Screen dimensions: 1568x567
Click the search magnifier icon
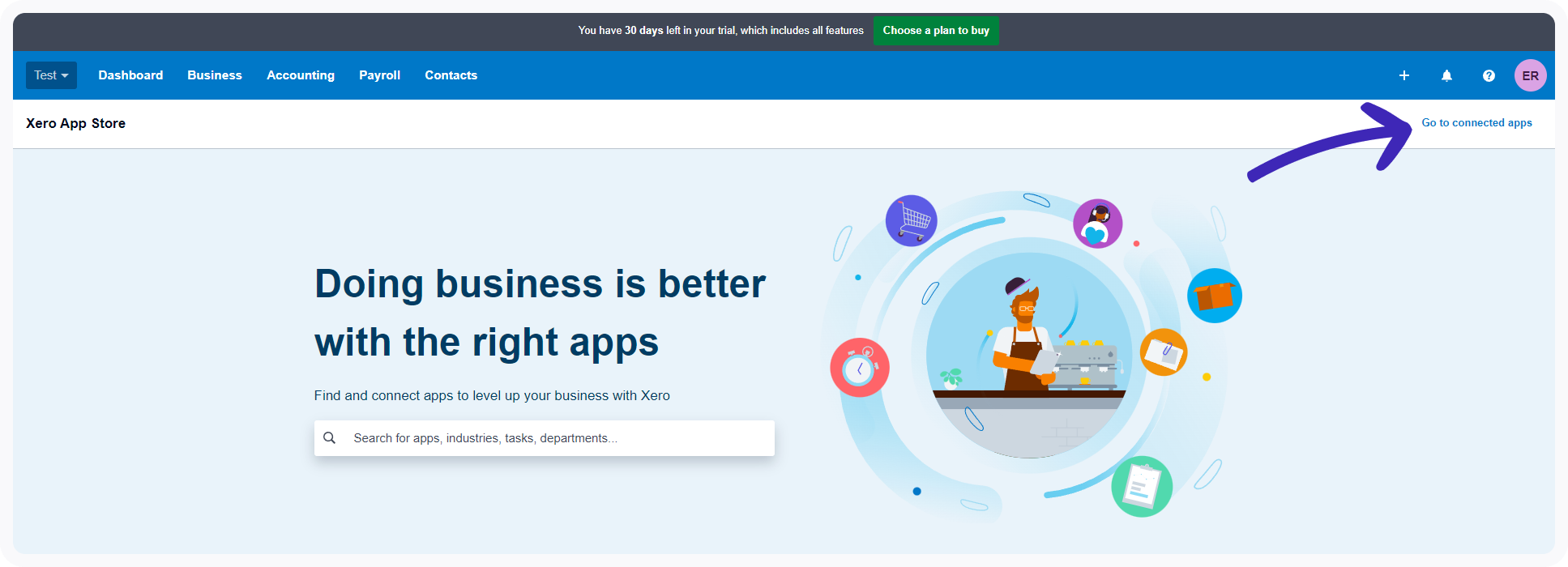point(329,438)
